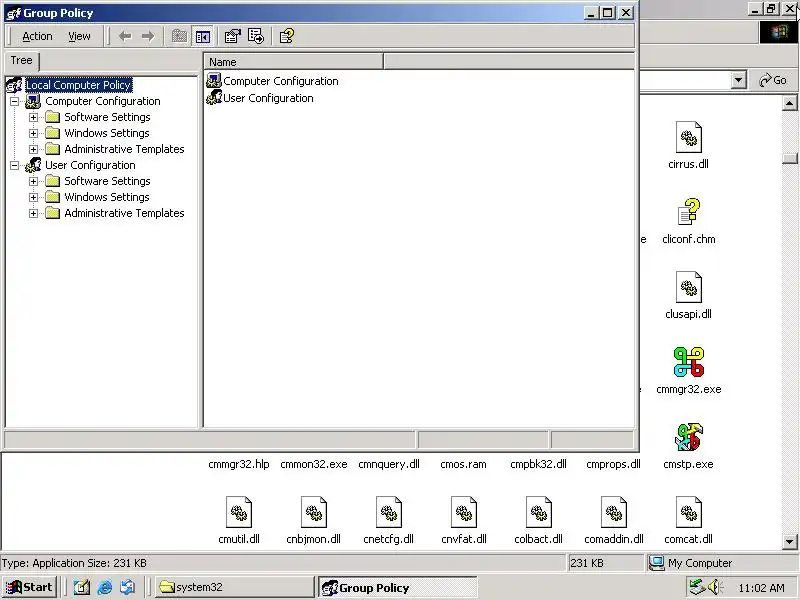This screenshot has height=600, width=800.
Task: Launch Outlook Express from Quick Launch
Action: pyautogui.click(x=128, y=587)
